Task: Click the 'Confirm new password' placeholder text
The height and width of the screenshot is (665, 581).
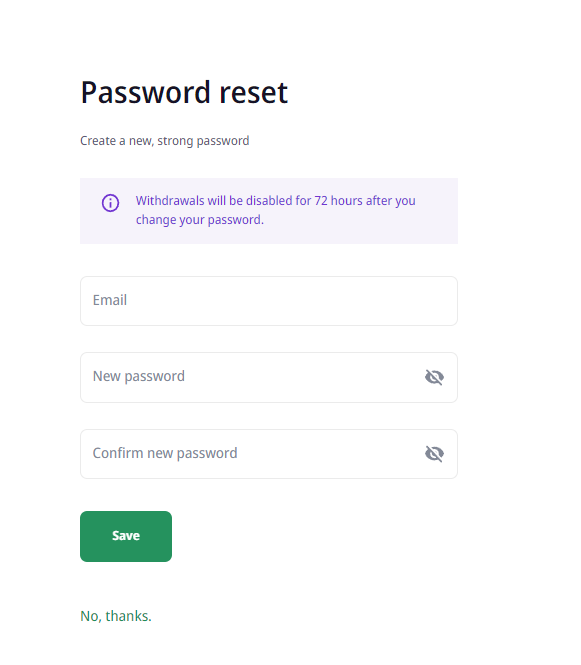Action: [x=165, y=453]
